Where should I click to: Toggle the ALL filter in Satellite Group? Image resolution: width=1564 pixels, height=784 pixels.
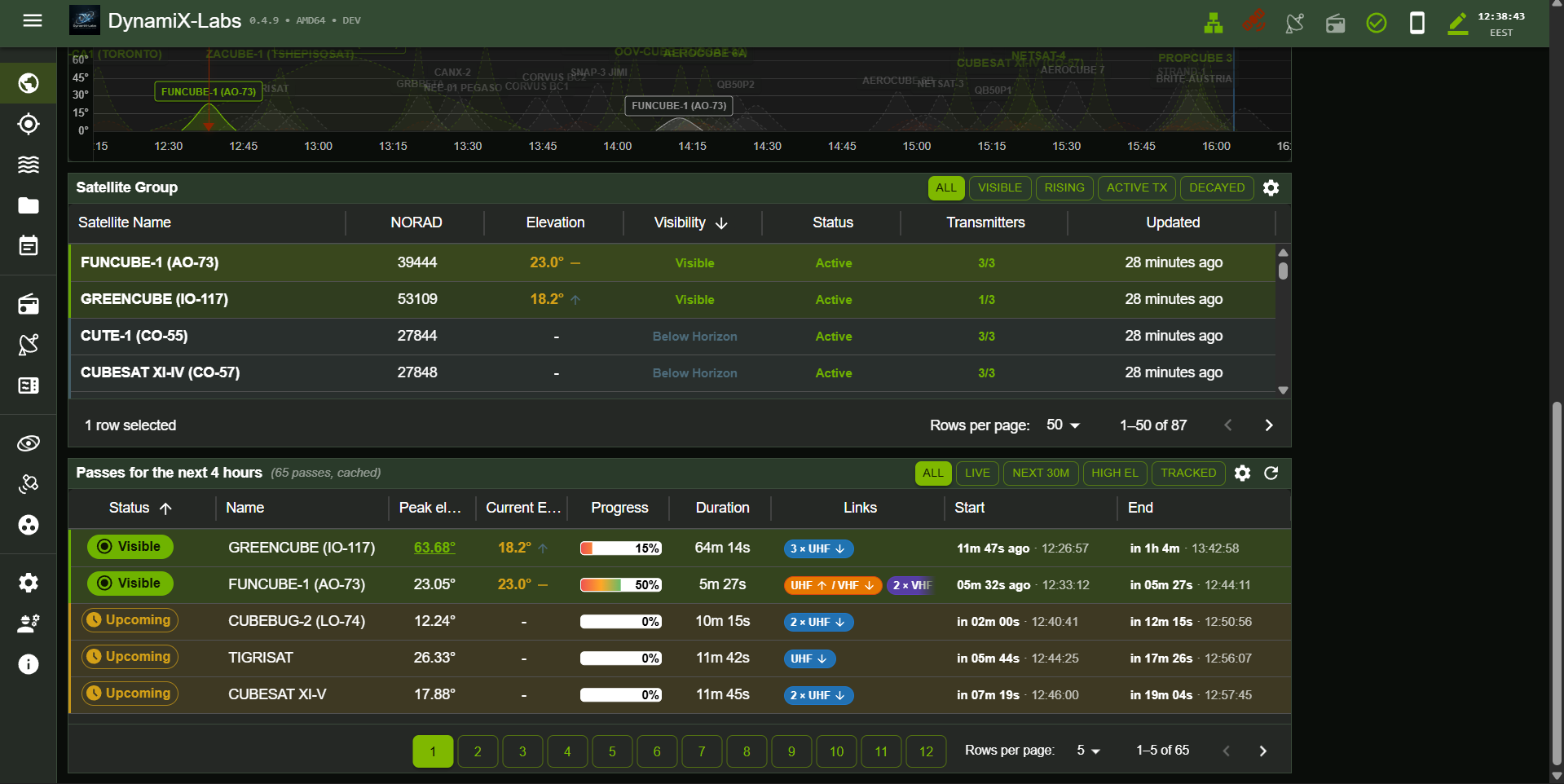point(946,188)
